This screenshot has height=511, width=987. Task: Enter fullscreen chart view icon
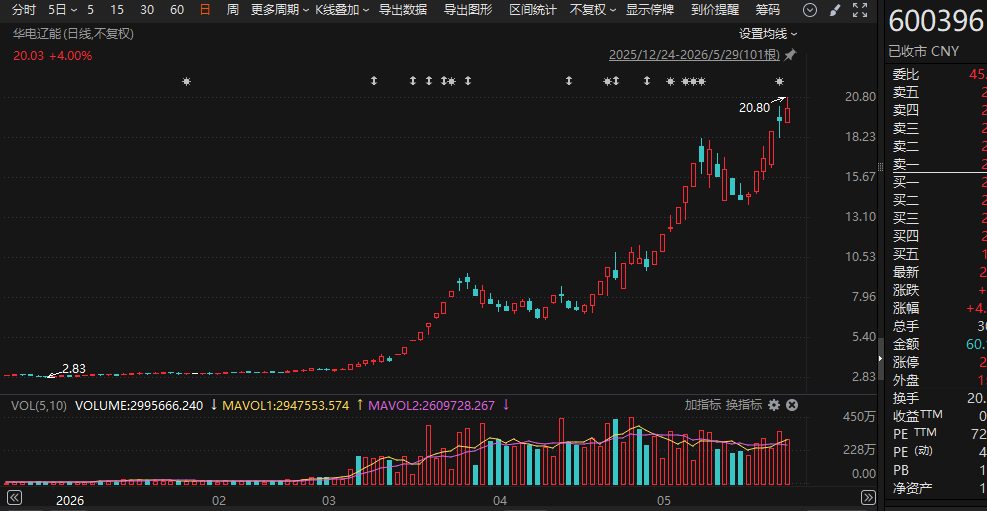[x=859, y=9]
